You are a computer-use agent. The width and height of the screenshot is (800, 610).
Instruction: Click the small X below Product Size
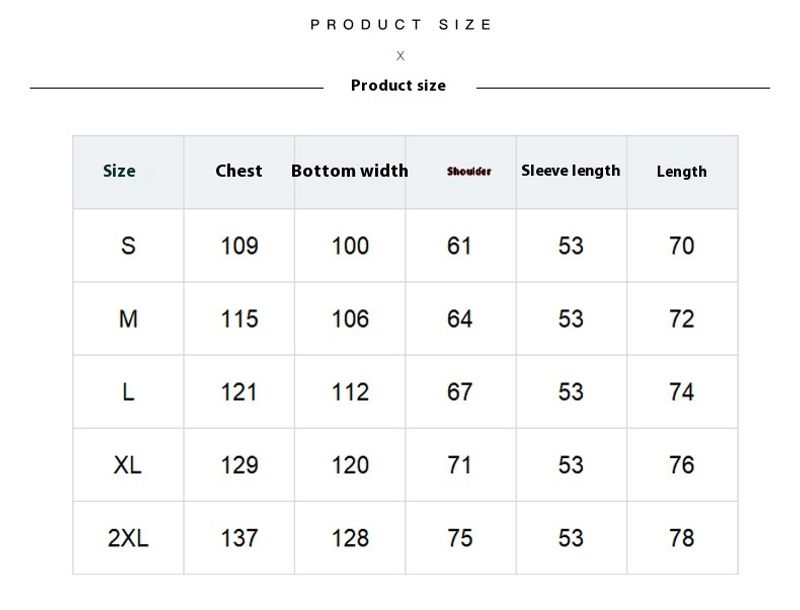click(x=401, y=56)
